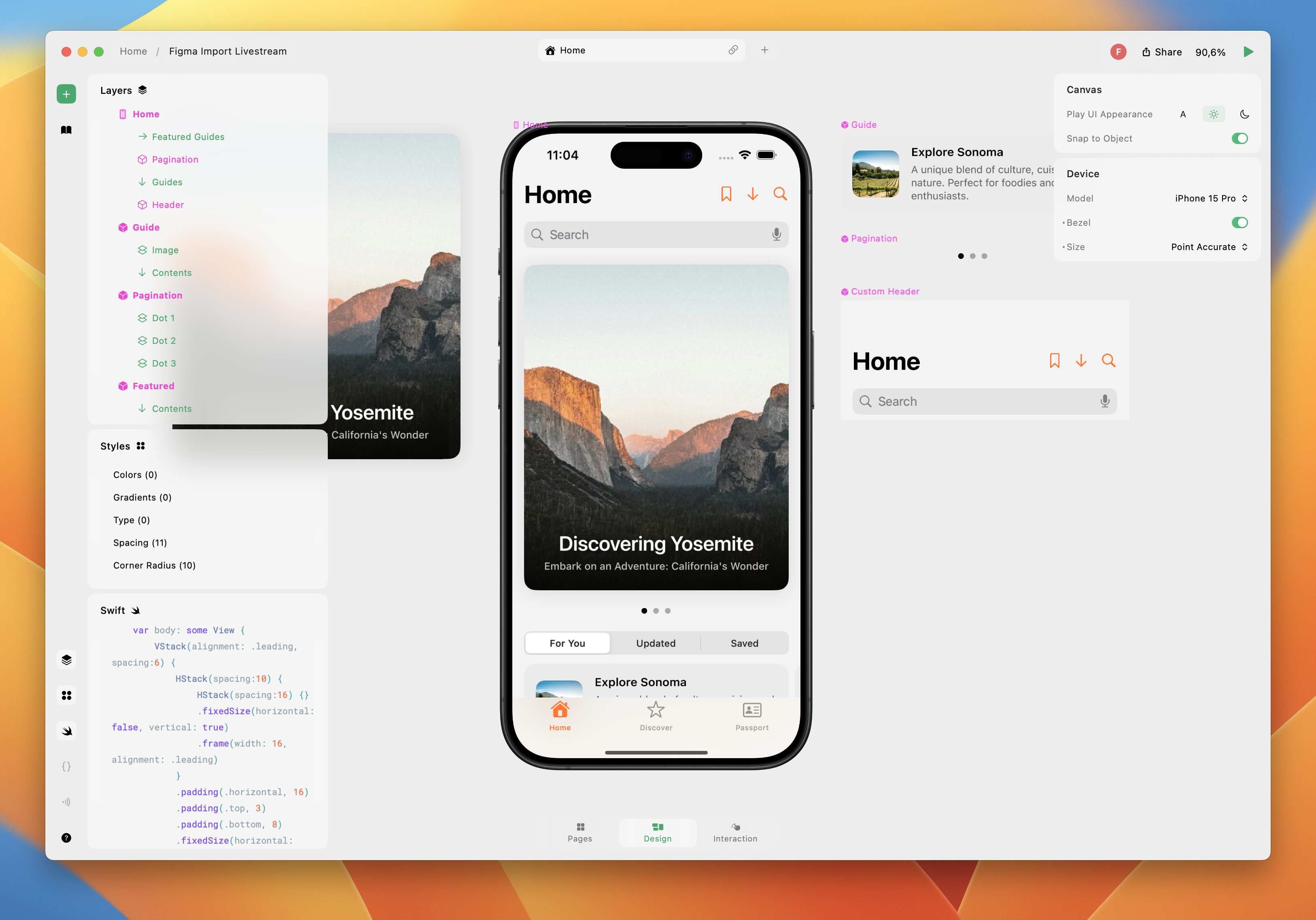
Task: Toggle the Bezel switch
Action: coord(1240,223)
